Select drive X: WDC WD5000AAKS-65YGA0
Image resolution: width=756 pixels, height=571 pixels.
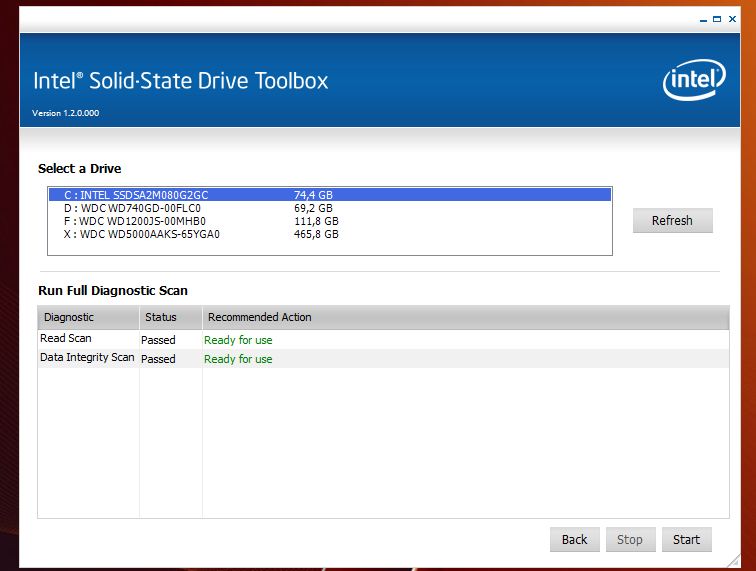click(330, 234)
